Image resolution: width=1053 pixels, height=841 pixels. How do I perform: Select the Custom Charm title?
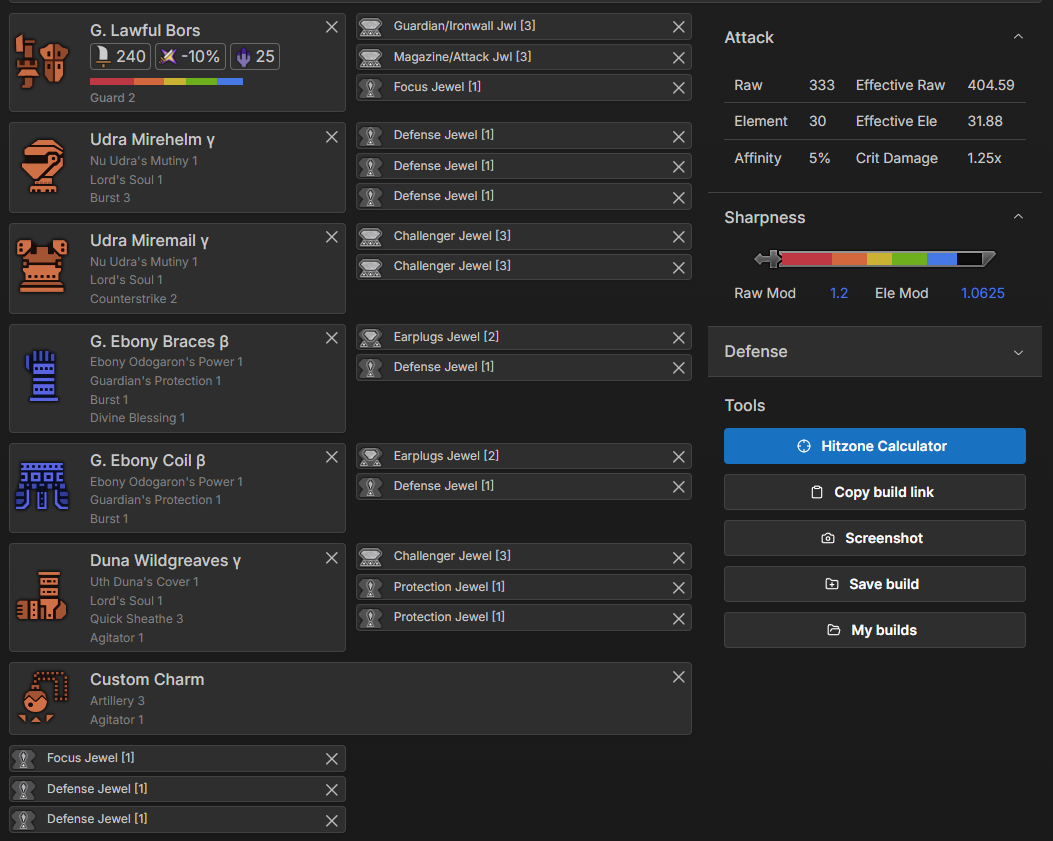coord(147,679)
